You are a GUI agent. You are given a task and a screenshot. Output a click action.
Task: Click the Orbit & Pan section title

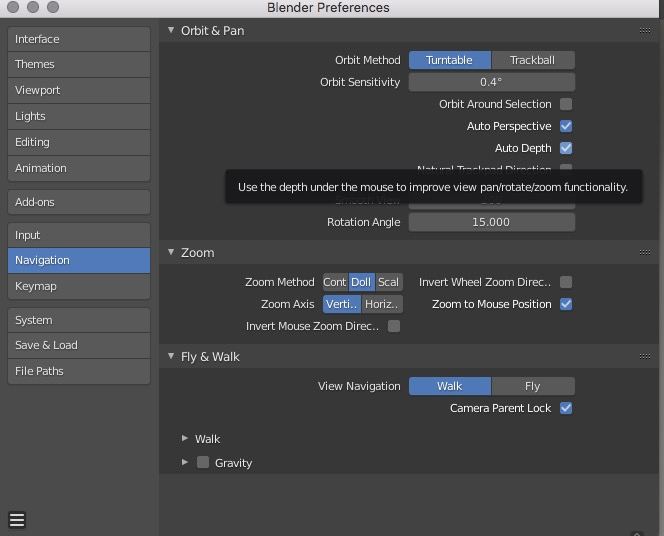(x=213, y=31)
